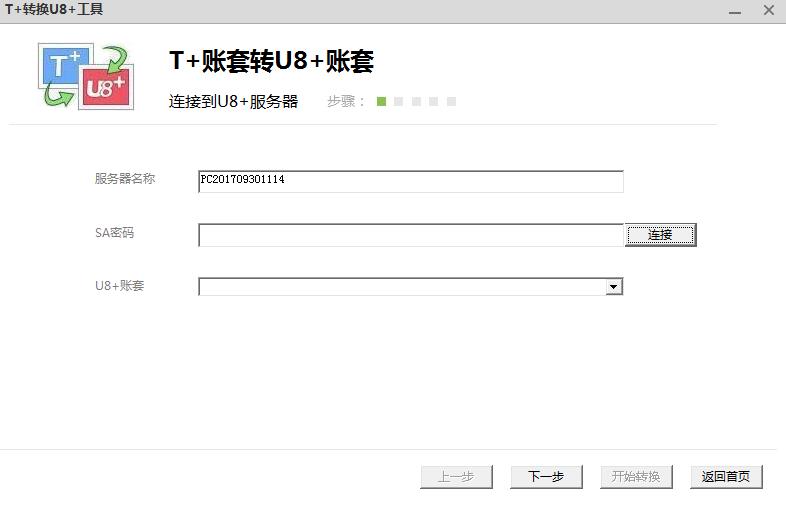Click the green first step indicator
The height and width of the screenshot is (508, 786).
point(381,101)
